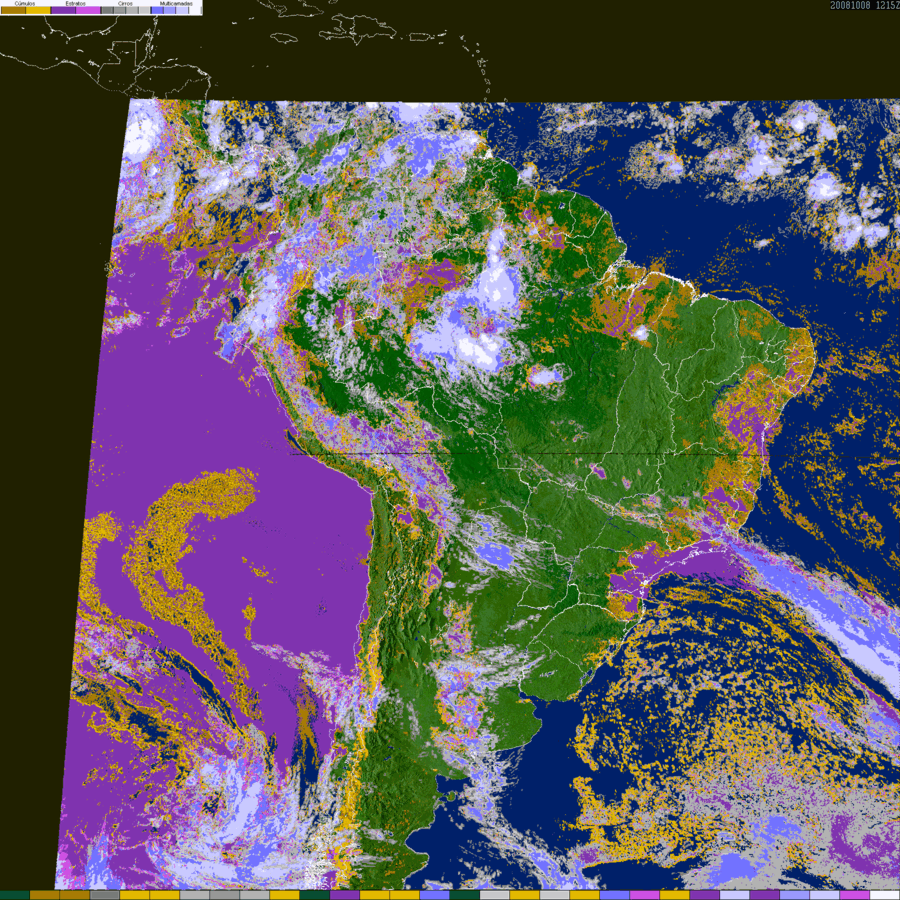Click the 'Cirros' legend label

coord(125,3)
